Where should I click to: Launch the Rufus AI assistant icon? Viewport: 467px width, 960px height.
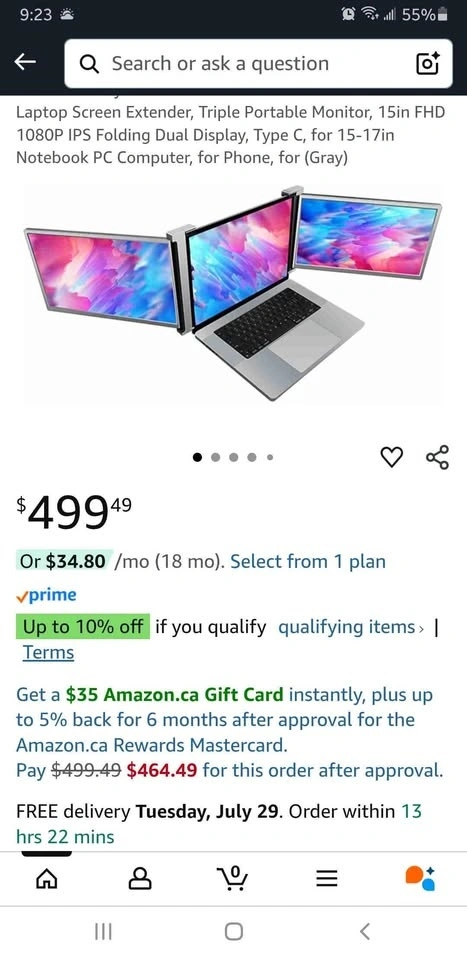[x=420, y=878]
